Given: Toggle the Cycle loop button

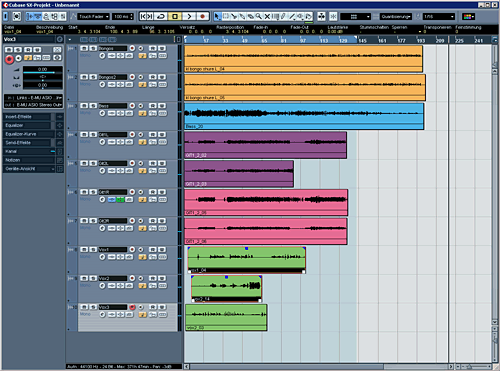Looking at the screenshot, I should click(161, 16).
